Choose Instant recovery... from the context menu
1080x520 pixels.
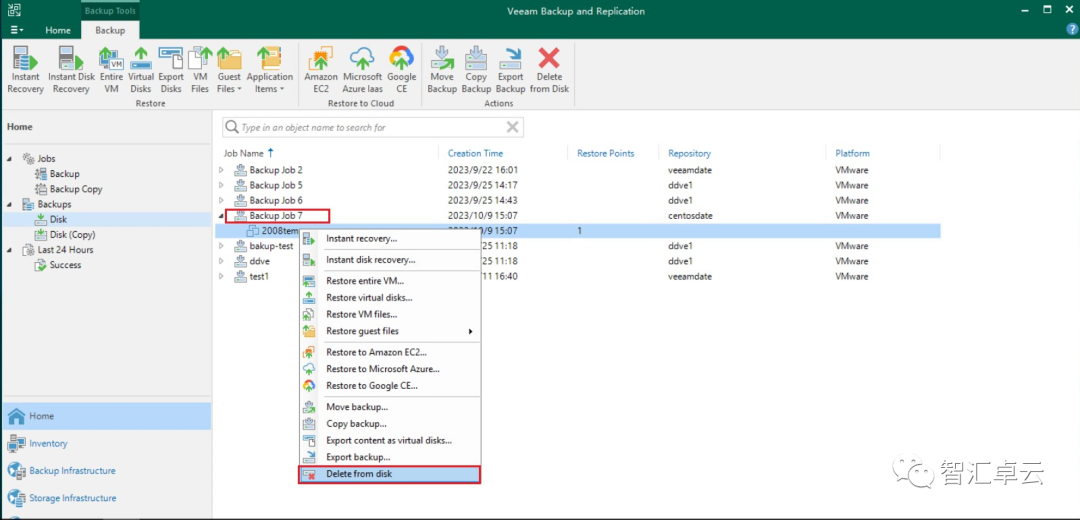click(389, 239)
